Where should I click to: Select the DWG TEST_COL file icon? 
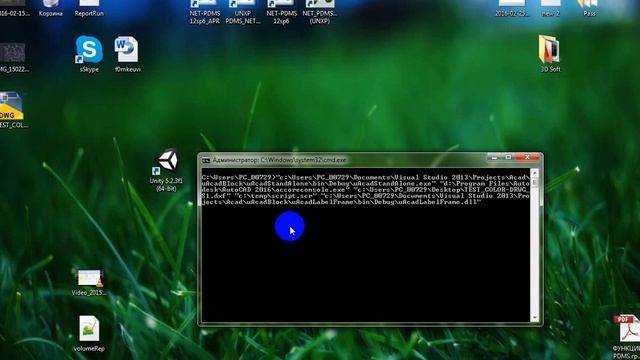[x=13, y=110]
